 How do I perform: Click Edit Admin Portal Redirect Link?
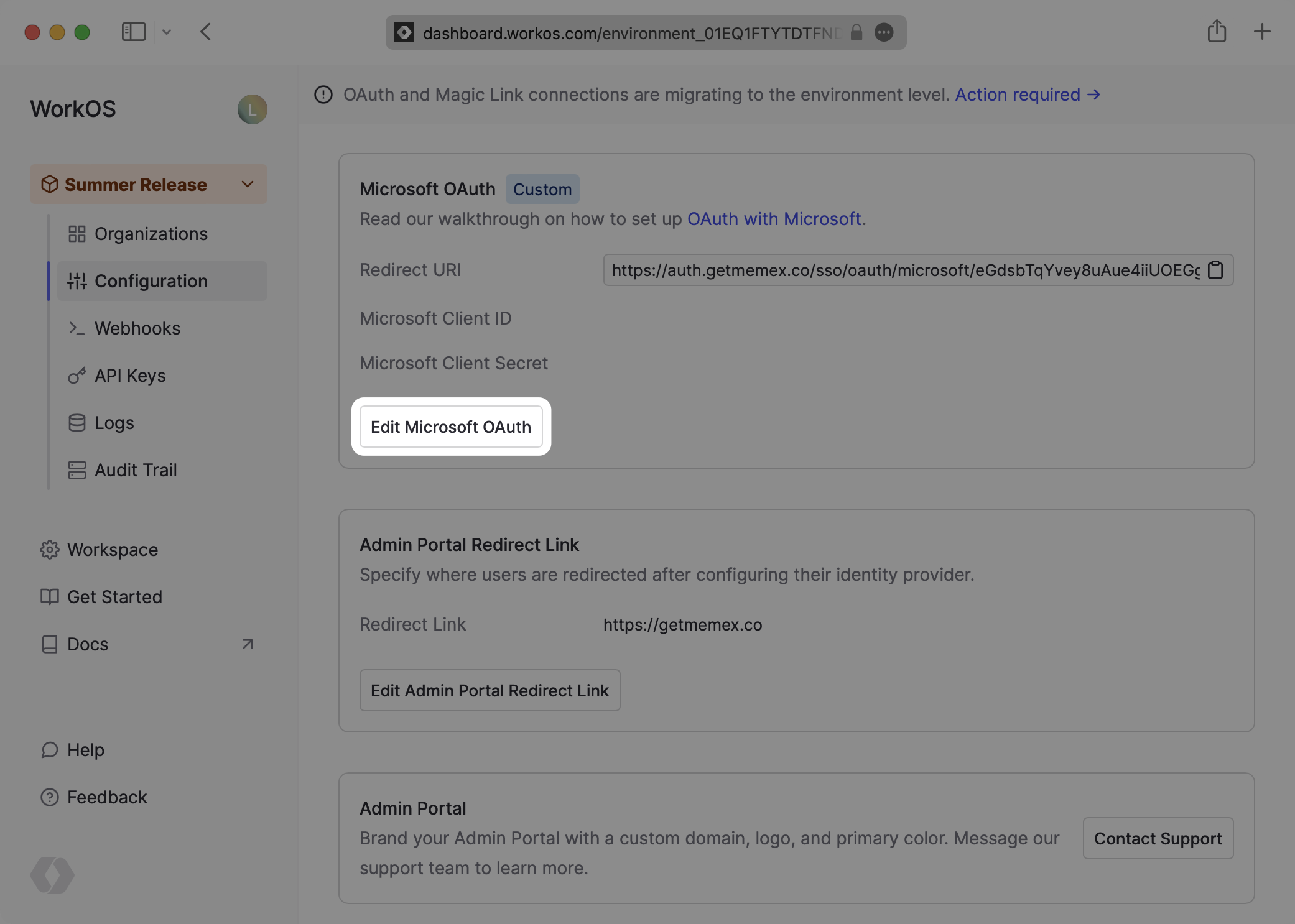coord(490,690)
